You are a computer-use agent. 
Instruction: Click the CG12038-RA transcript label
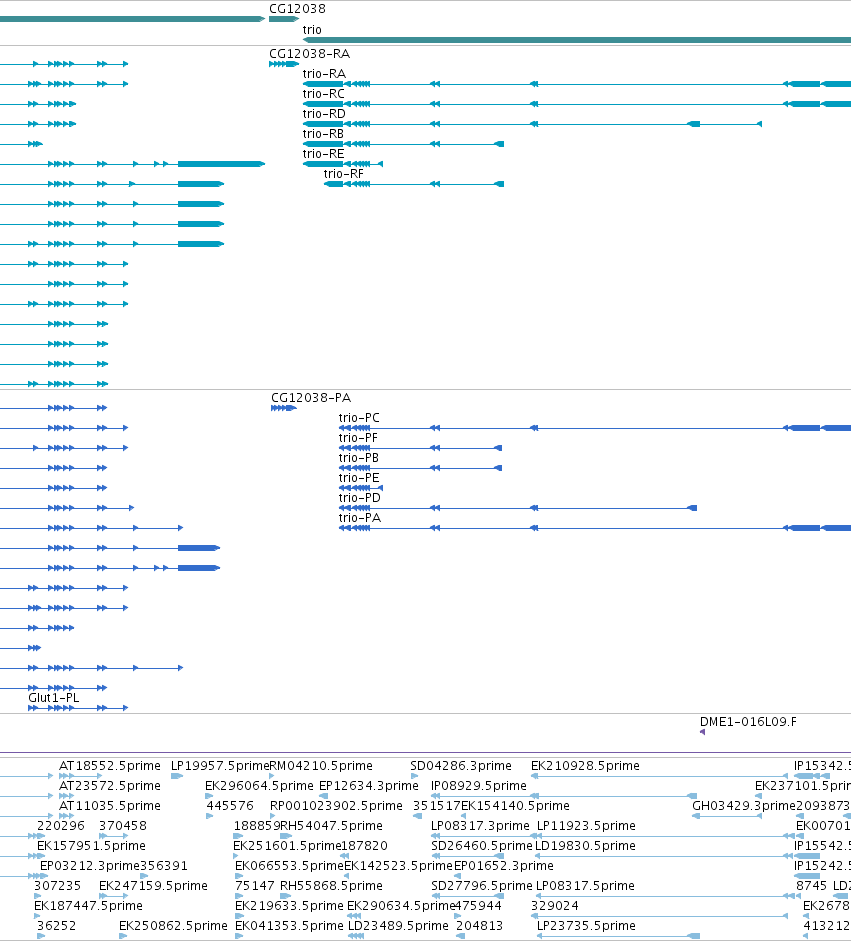click(x=309, y=53)
